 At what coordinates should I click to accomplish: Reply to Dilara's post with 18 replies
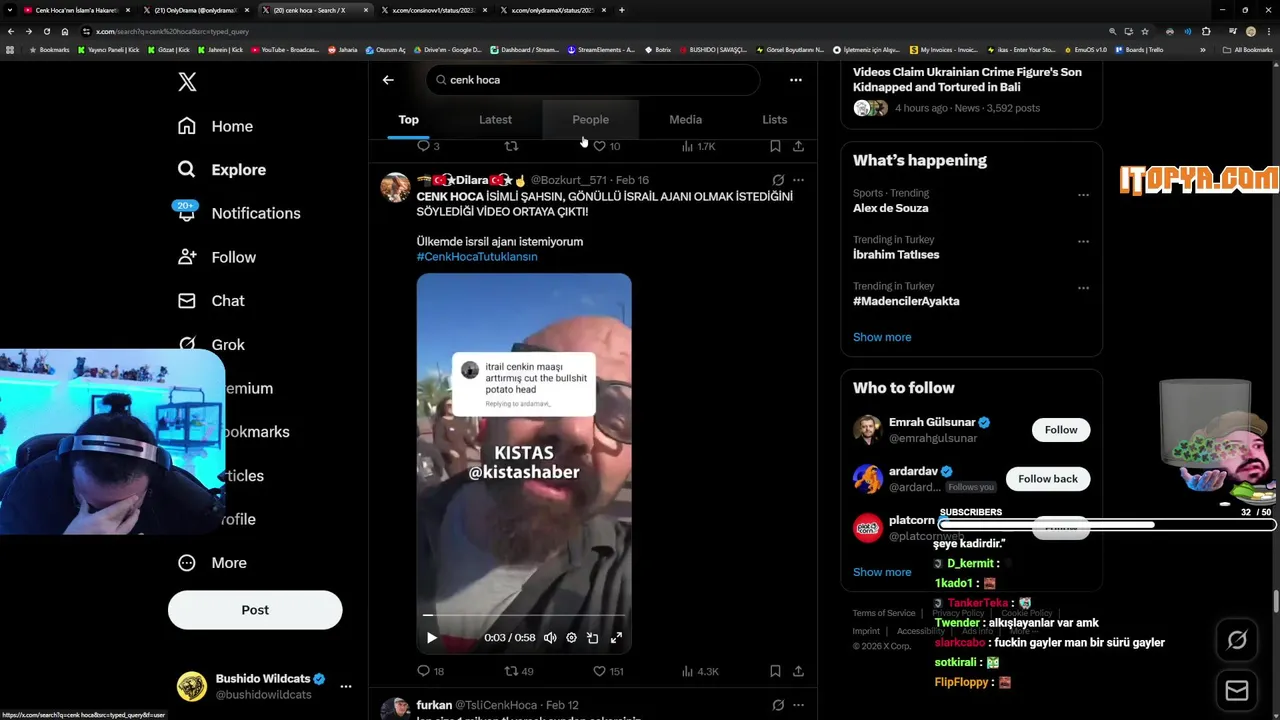tap(431, 671)
